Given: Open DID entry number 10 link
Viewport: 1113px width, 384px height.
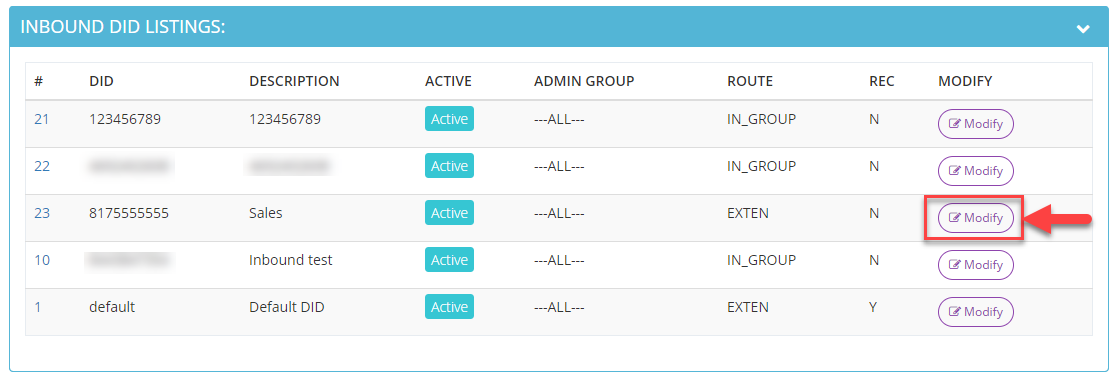Looking at the screenshot, I should point(42,260).
